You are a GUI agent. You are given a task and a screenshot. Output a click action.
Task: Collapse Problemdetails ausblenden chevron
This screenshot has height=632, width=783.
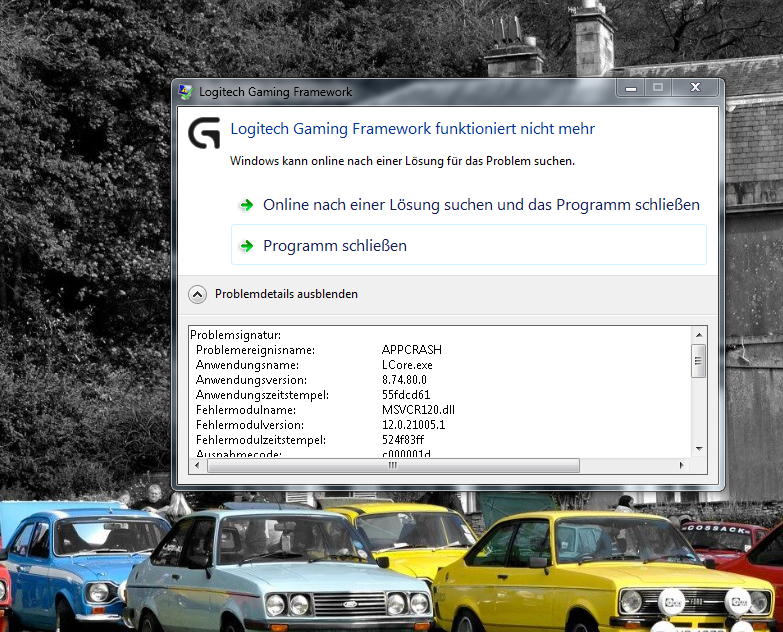point(197,295)
